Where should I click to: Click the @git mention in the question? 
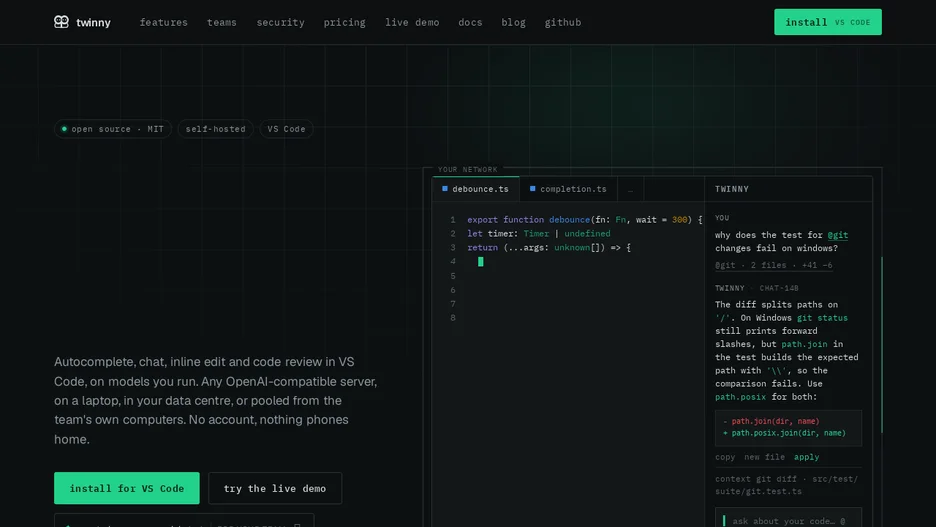click(838, 235)
